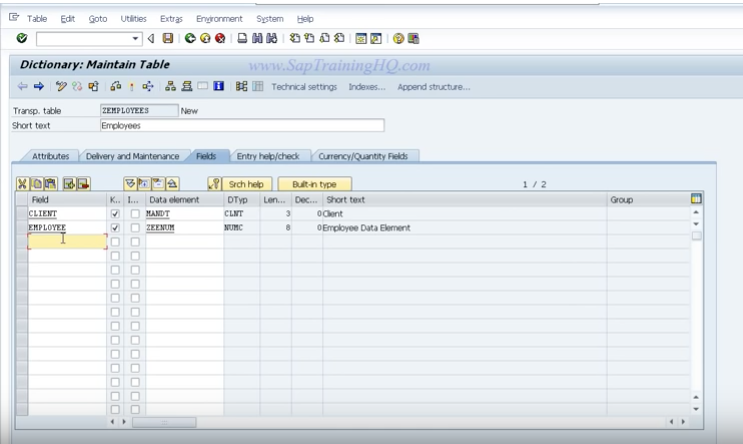Image resolution: width=743 pixels, height=444 pixels.
Task: Switch to Delivery and Maintenance tab
Action: click(x=132, y=156)
